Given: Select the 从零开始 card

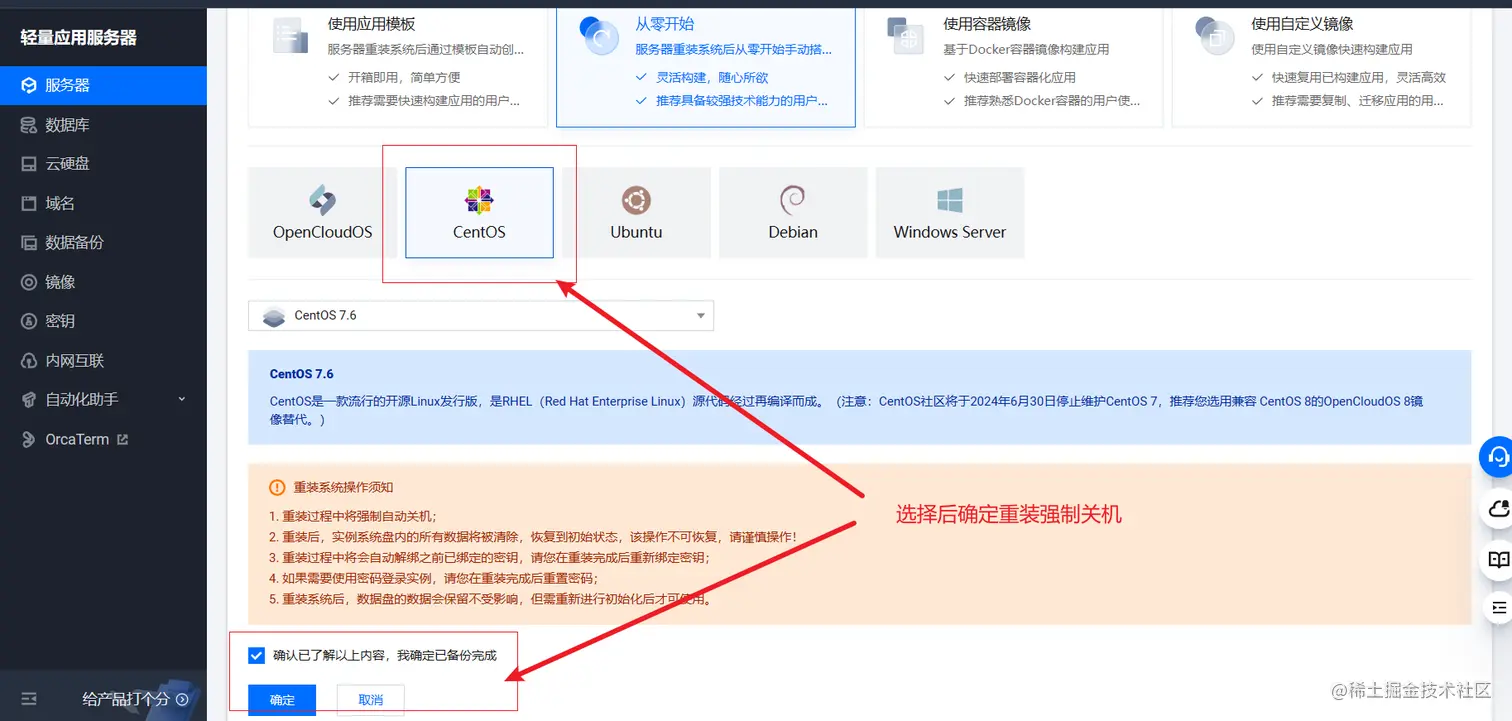Looking at the screenshot, I should click(x=706, y=67).
